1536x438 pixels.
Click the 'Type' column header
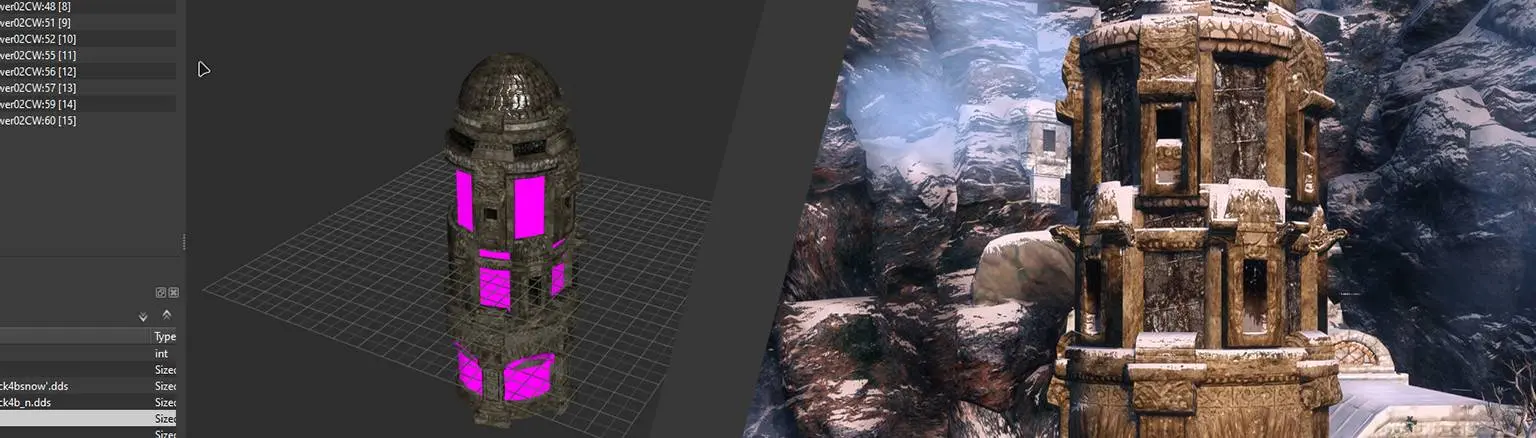(164, 337)
